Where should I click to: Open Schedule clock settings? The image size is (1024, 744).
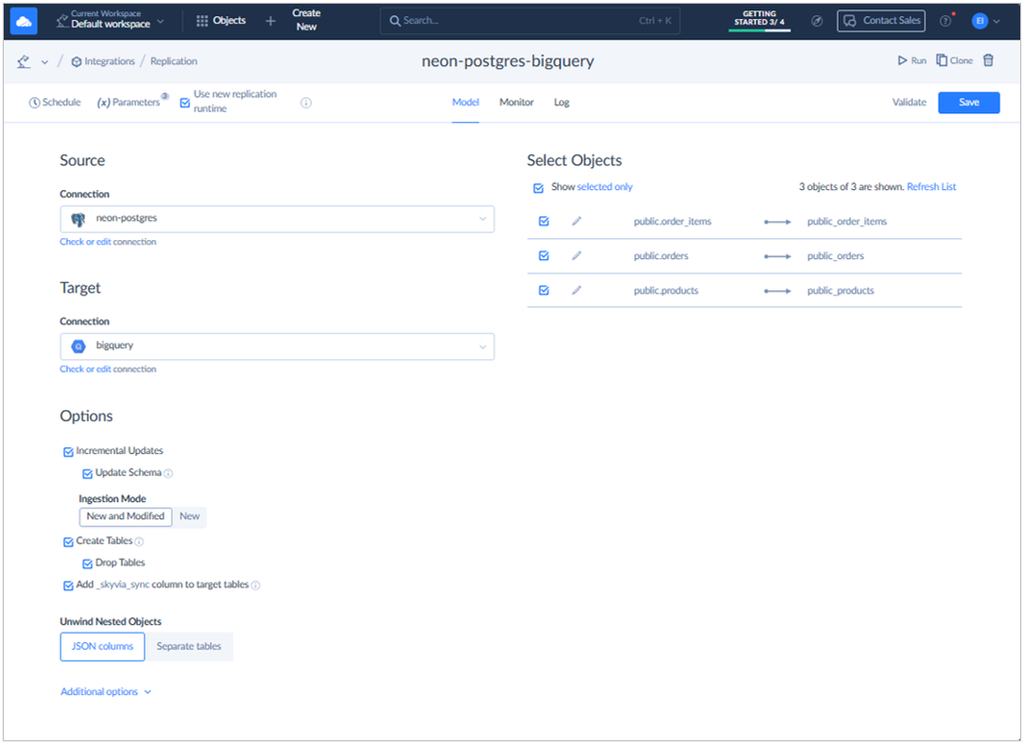point(55,103)
